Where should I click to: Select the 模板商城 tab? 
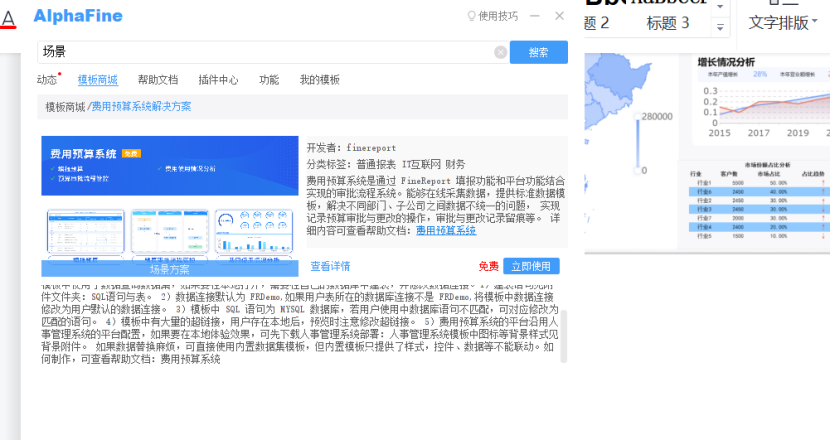point(97,80)
